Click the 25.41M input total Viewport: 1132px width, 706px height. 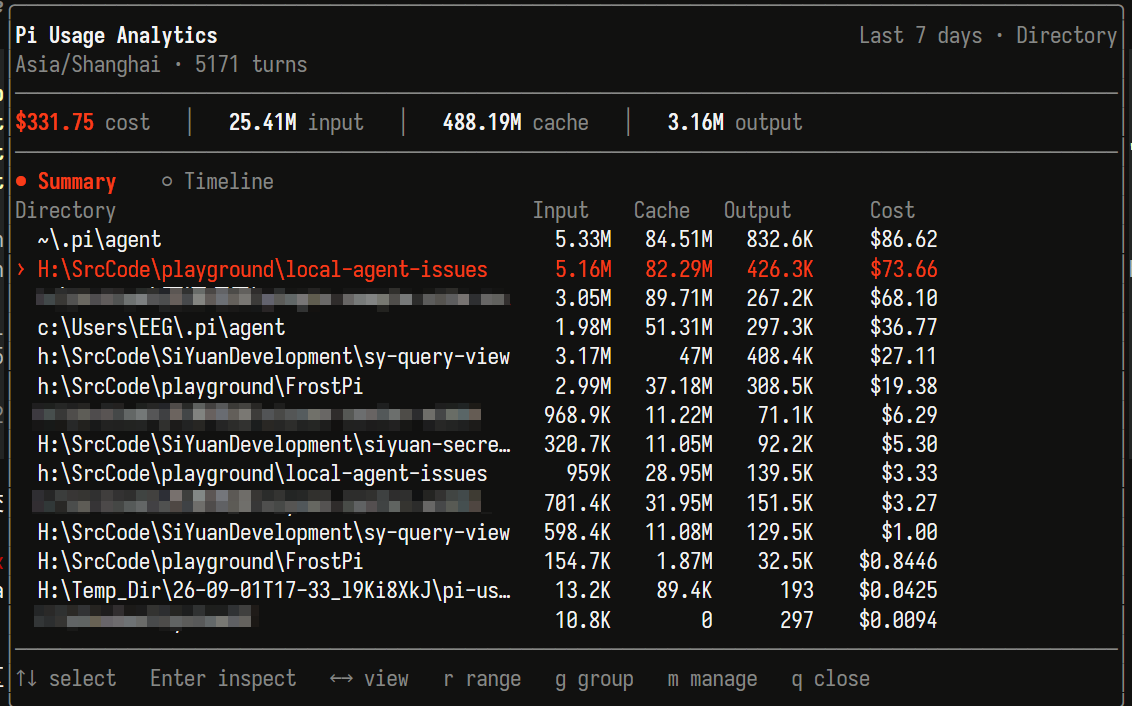coord(263,122)
